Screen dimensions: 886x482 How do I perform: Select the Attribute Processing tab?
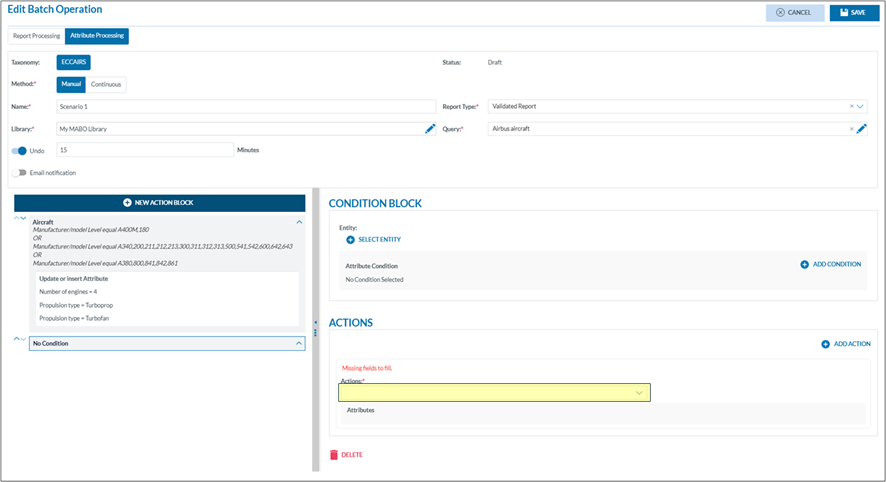(97, 37)
